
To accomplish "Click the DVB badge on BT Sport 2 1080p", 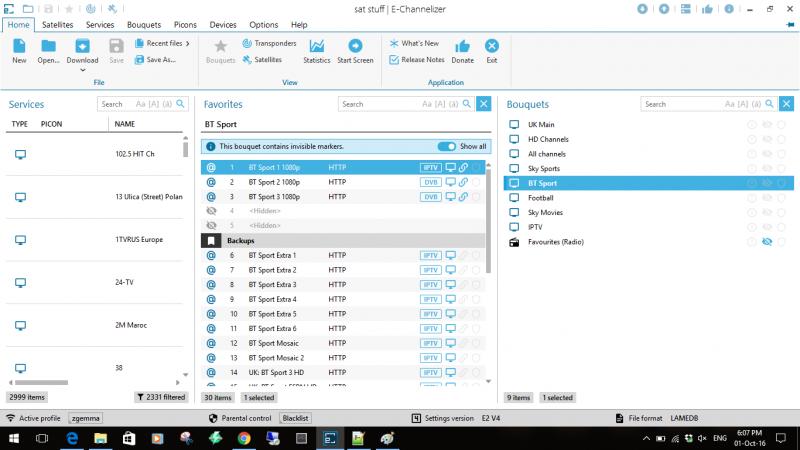I will [430, 182].
